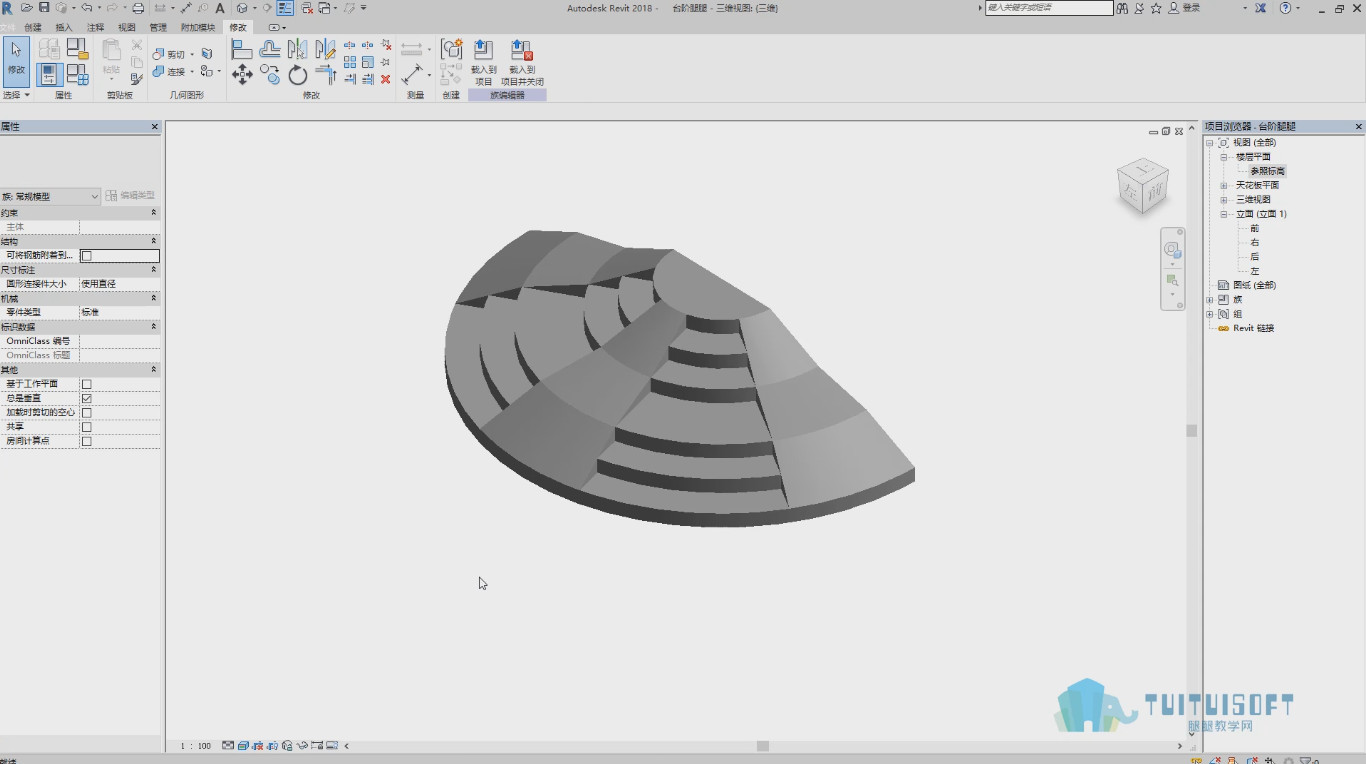Click the Offset tool icon

tap(270, 49)
